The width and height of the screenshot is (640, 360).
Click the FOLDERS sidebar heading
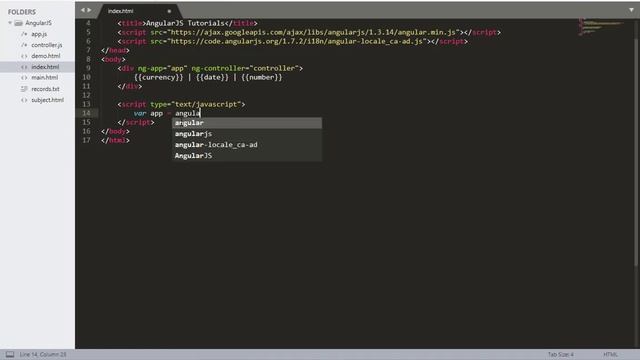pos(22,12)
